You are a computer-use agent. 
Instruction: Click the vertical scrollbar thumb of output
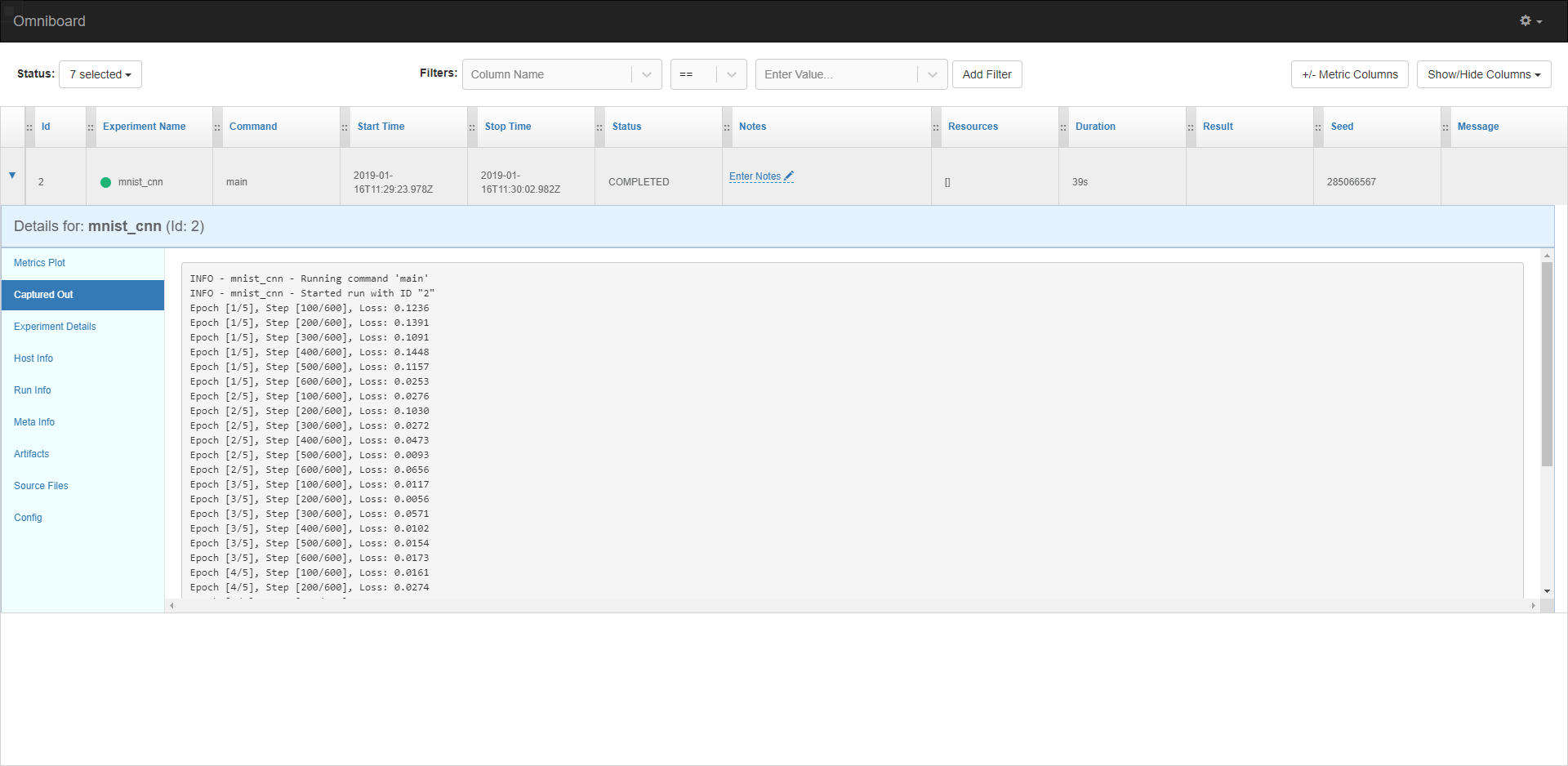pos(1547,364)
